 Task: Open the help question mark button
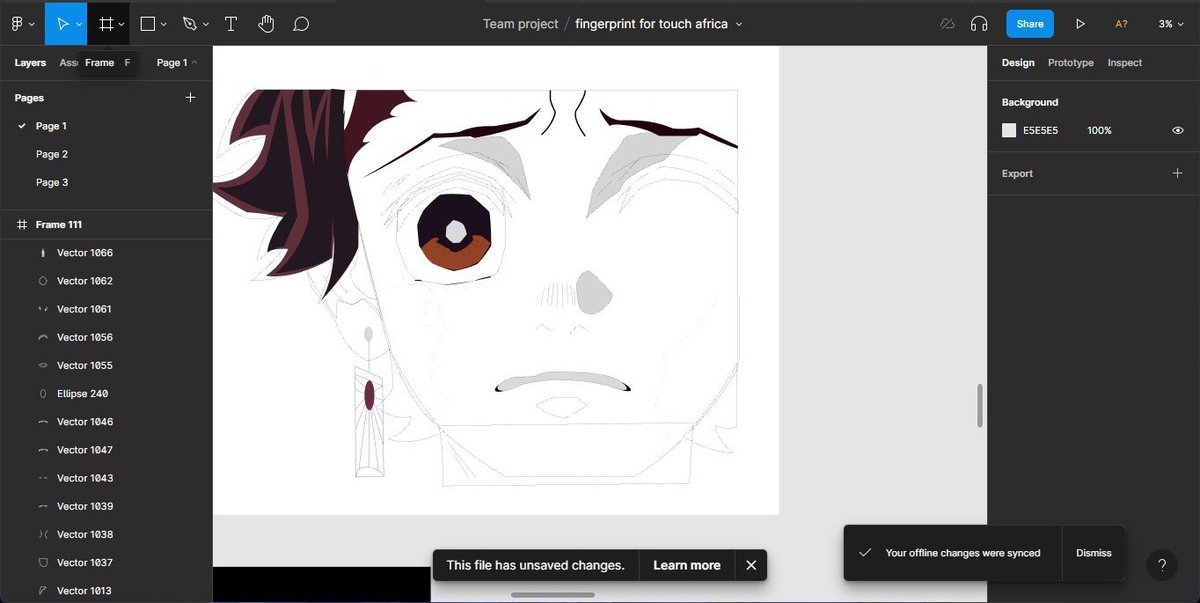click(1161, 565)
